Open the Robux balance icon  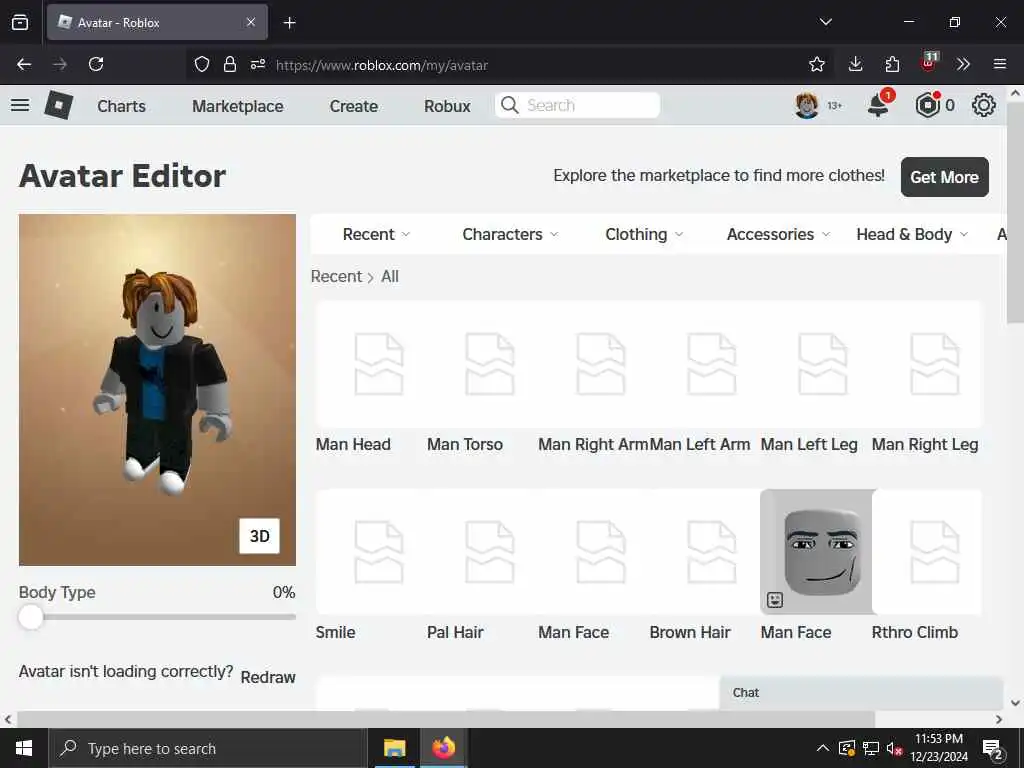point(927,105)
